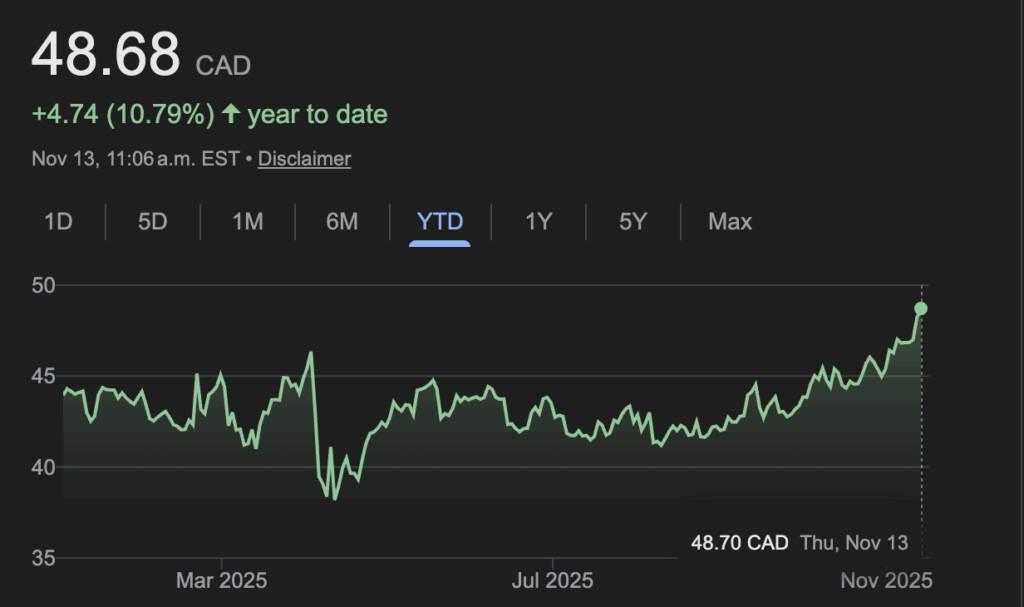Viewport: 1024px width, 607px height.
Task: Open the Disclaimer link
Action: [x=304, y=158]
